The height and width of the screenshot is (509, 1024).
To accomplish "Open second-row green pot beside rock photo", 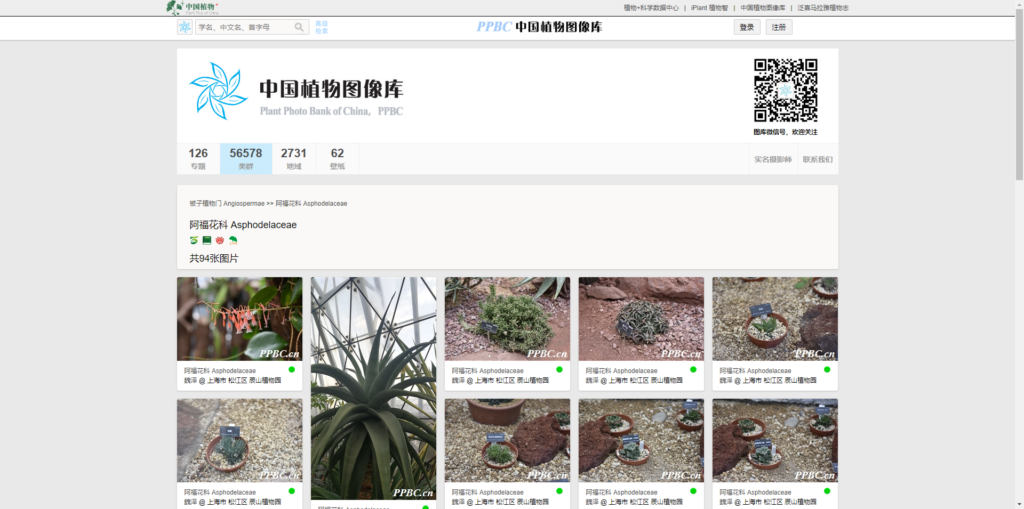I will click(x=507, y=440).
